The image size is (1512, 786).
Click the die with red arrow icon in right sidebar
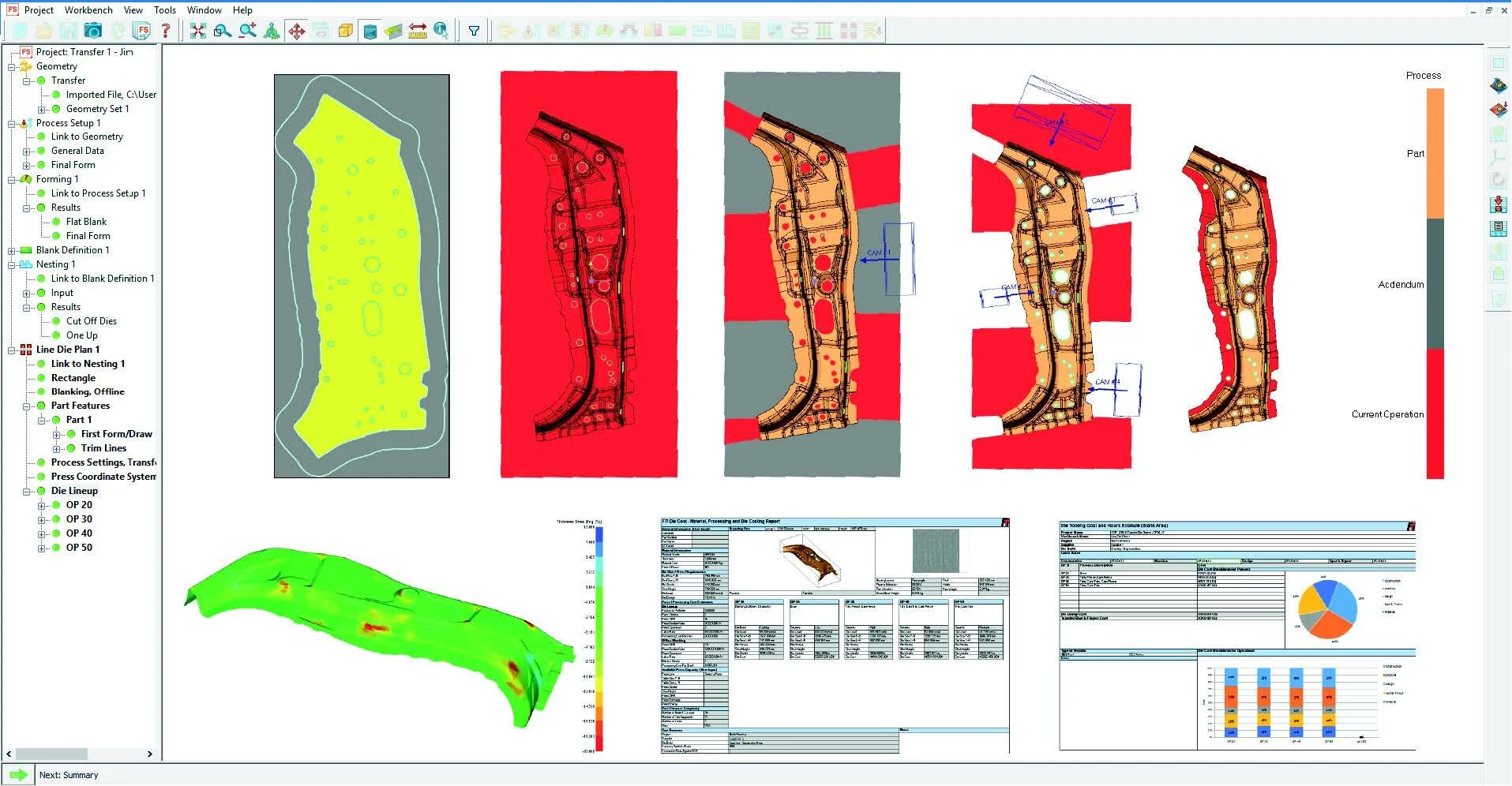pyautogui.click(x=1498, y=110)
